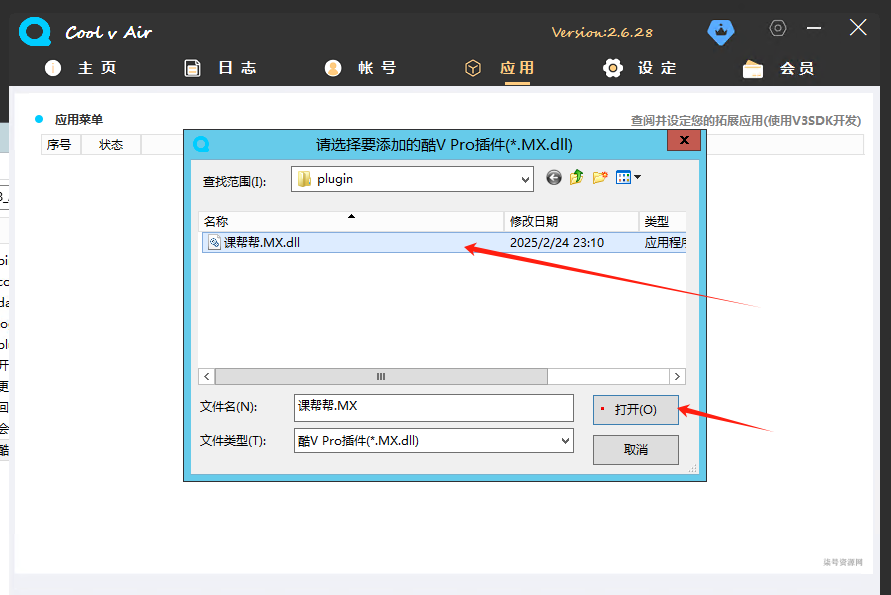Switch to the 主页 tab
The height and width of the screenshot is (595, 891).
coord(82,68)
